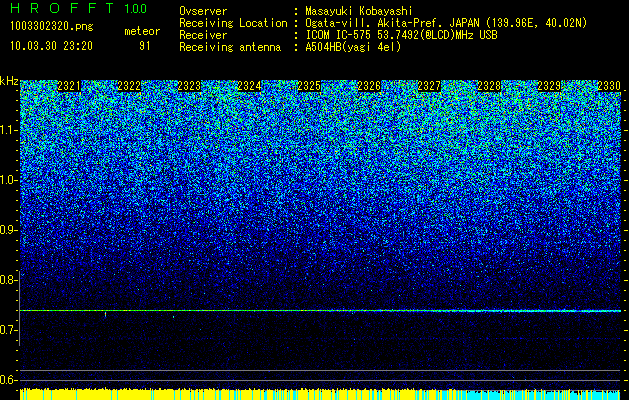
Task: Click the A504HB(yagi 4el) antenna text
Action: pyautogui.click(x=353, y=47)
